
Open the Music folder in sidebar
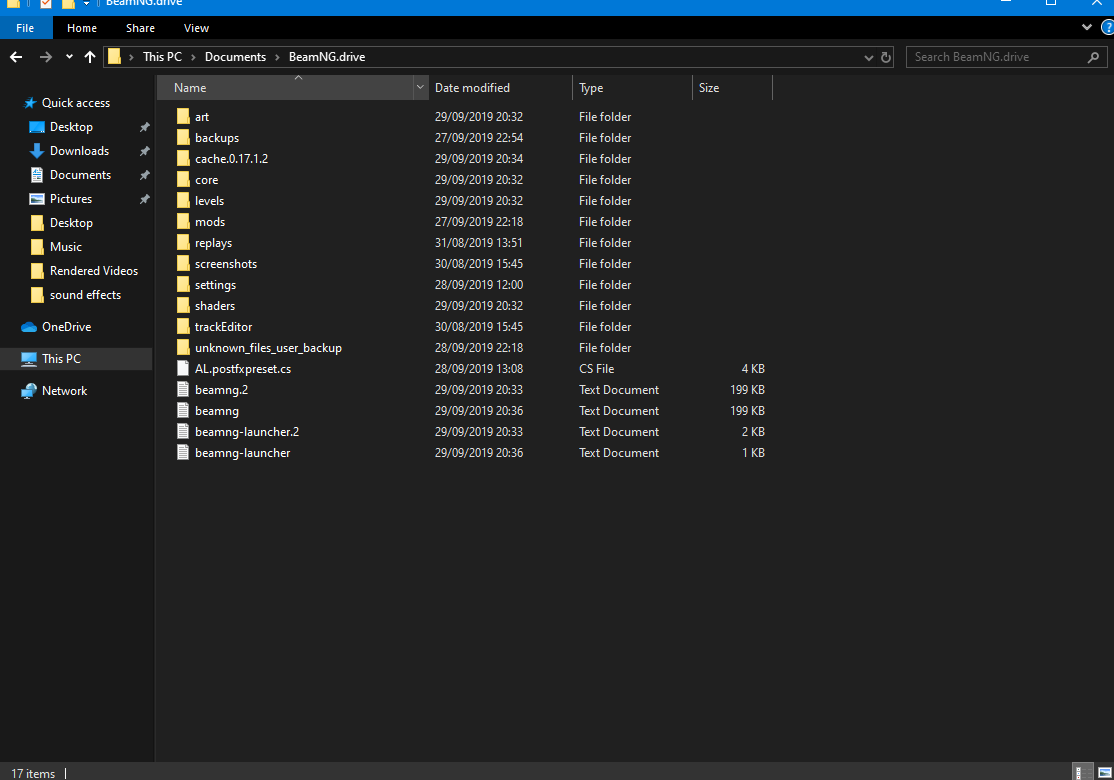pos(65,247)
